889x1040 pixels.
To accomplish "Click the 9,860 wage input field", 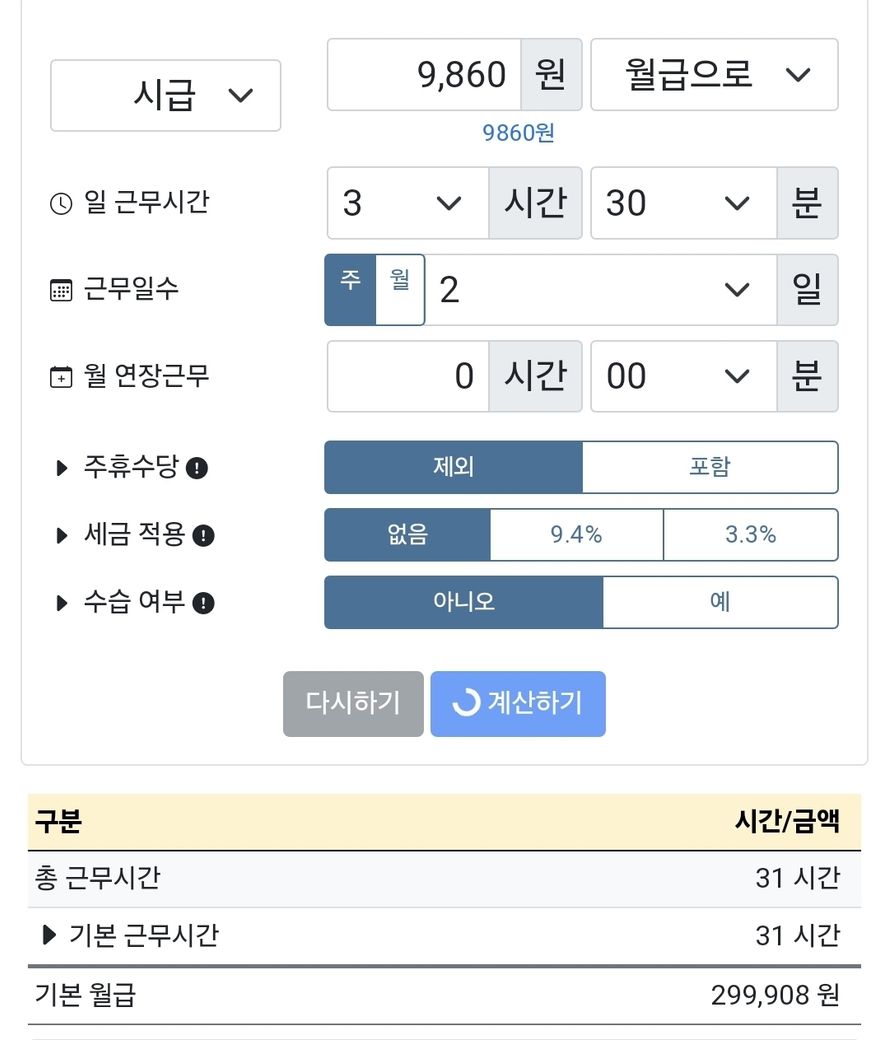I will [x=424, y=74].
